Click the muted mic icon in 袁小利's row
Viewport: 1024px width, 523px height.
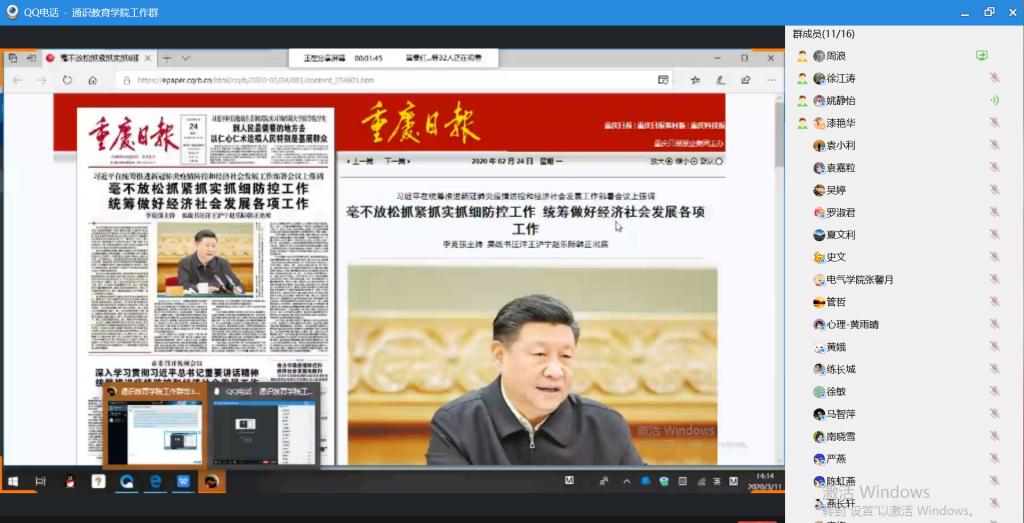coord(994,145)
